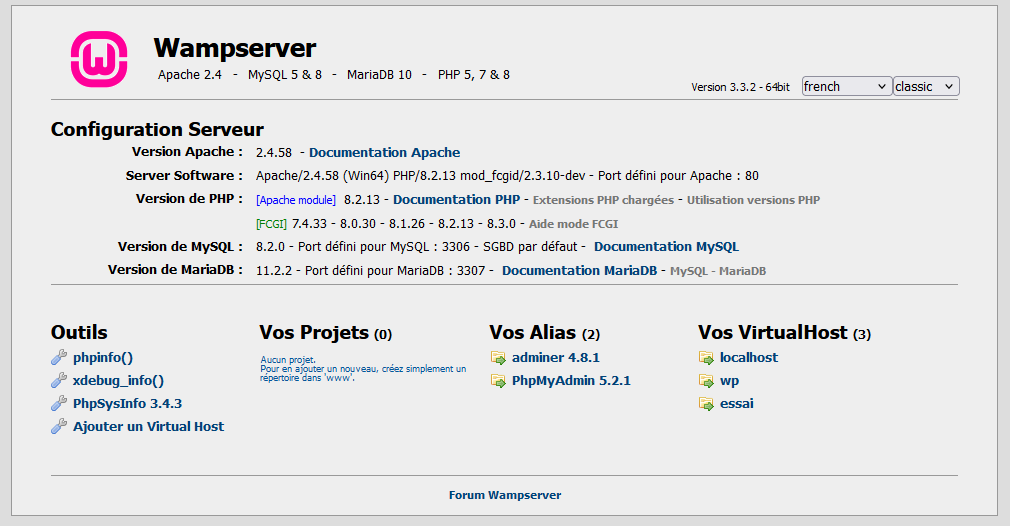Open the Documentation MariaDB link
The image size is (1010, 526).
click(x=579, y=270)
